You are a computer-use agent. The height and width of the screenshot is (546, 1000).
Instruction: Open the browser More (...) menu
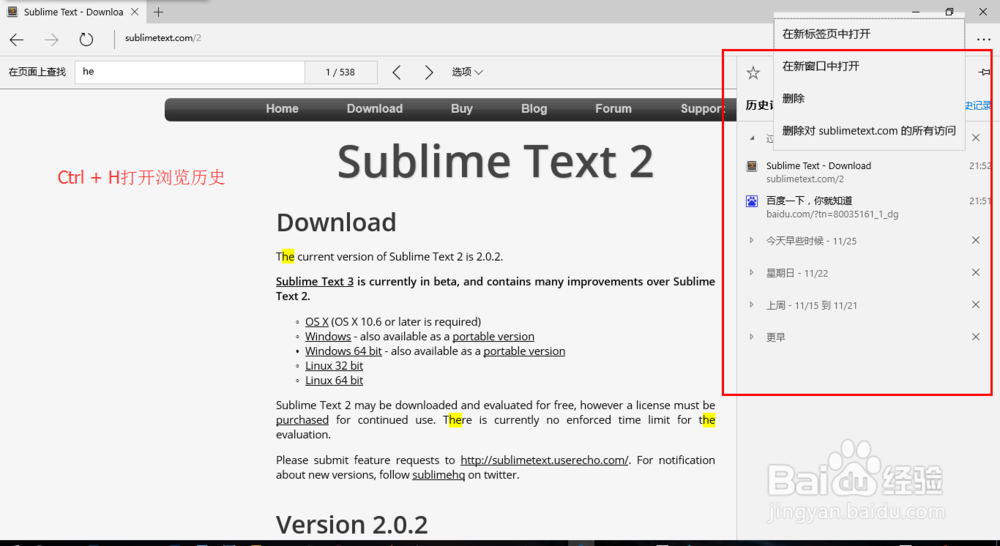[x=983, y=40]
